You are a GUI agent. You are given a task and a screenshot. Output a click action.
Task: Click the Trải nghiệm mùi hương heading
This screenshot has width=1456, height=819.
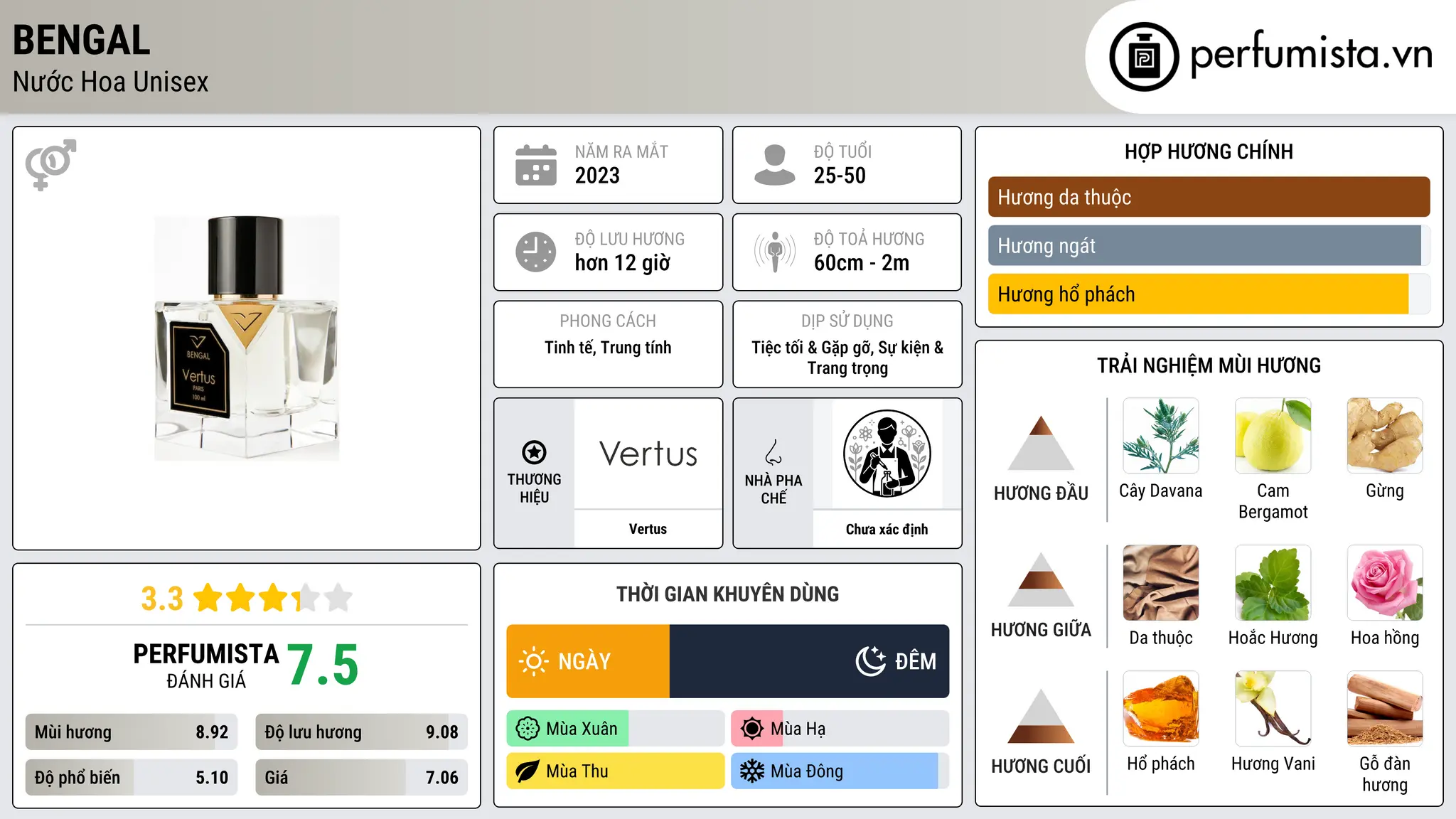pyautogui.click(x=1209, y=365)
